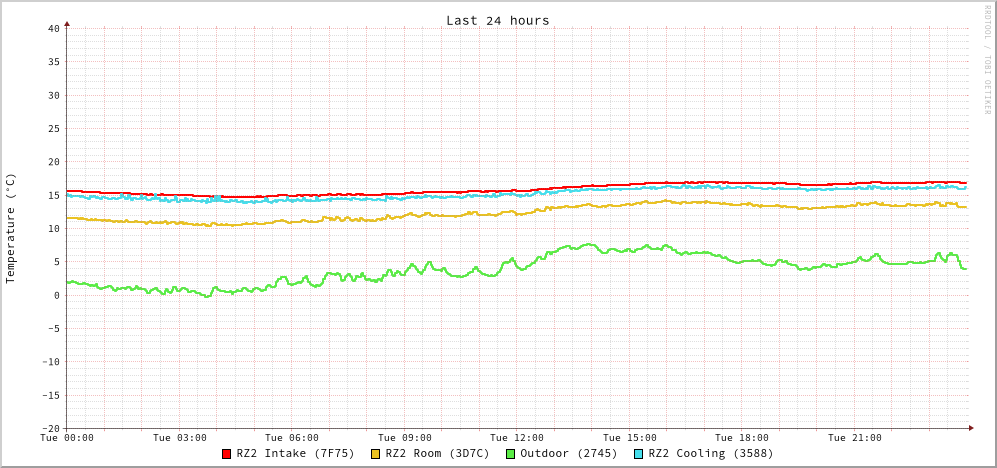The image size is (997, 468).
Task: Click the 'Temperature (°C)' y-axis label
Action: (x=11, y=228)
